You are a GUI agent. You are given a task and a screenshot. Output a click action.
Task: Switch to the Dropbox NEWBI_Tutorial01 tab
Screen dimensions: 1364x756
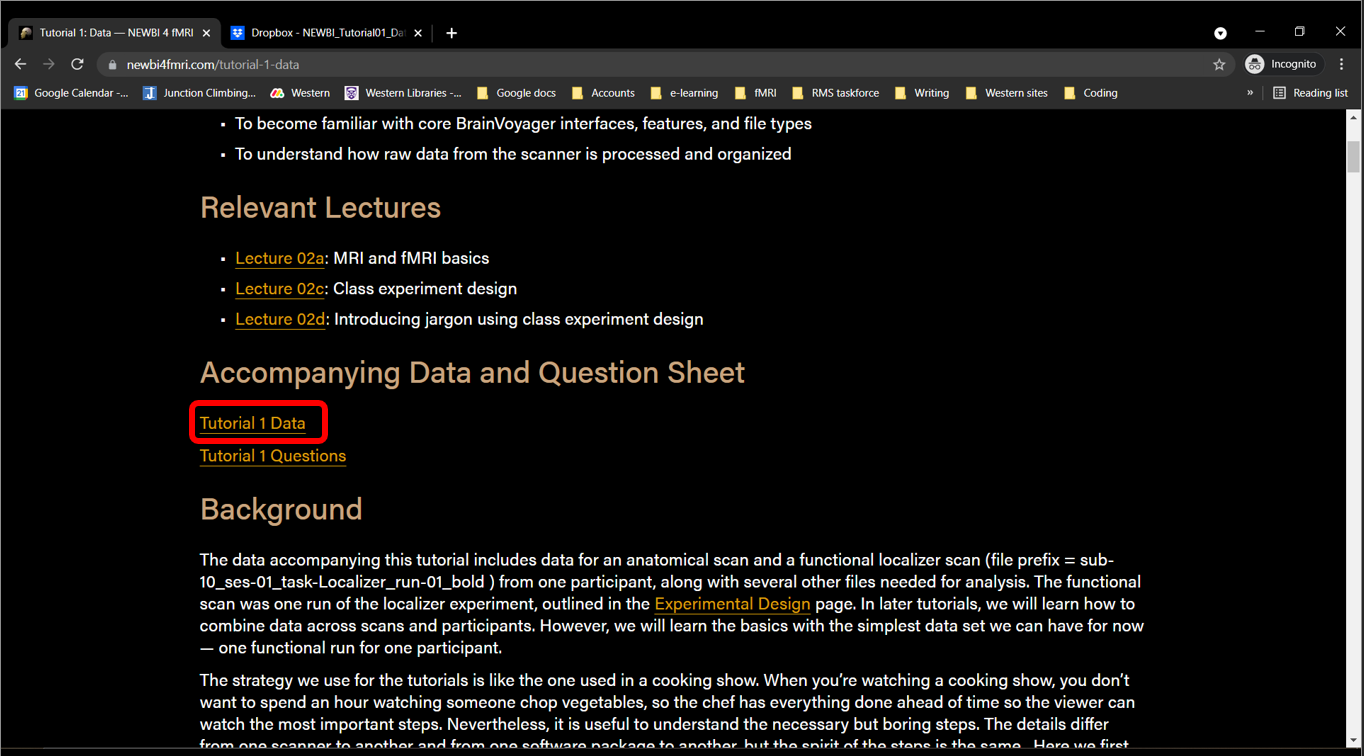point(327,33)
